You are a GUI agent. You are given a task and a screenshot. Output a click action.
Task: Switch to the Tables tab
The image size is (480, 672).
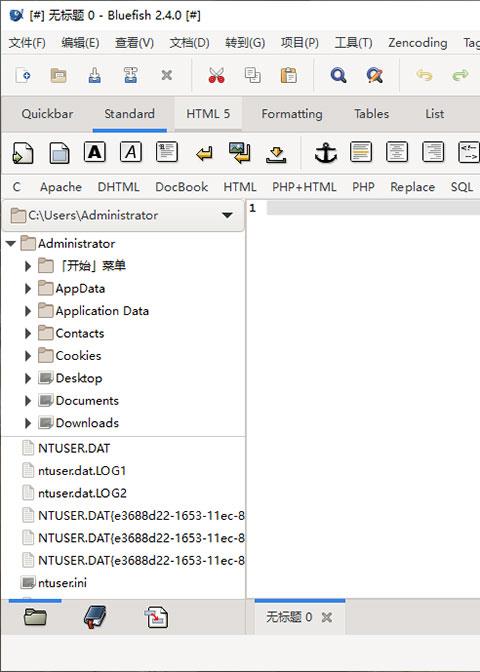[372, 114]
